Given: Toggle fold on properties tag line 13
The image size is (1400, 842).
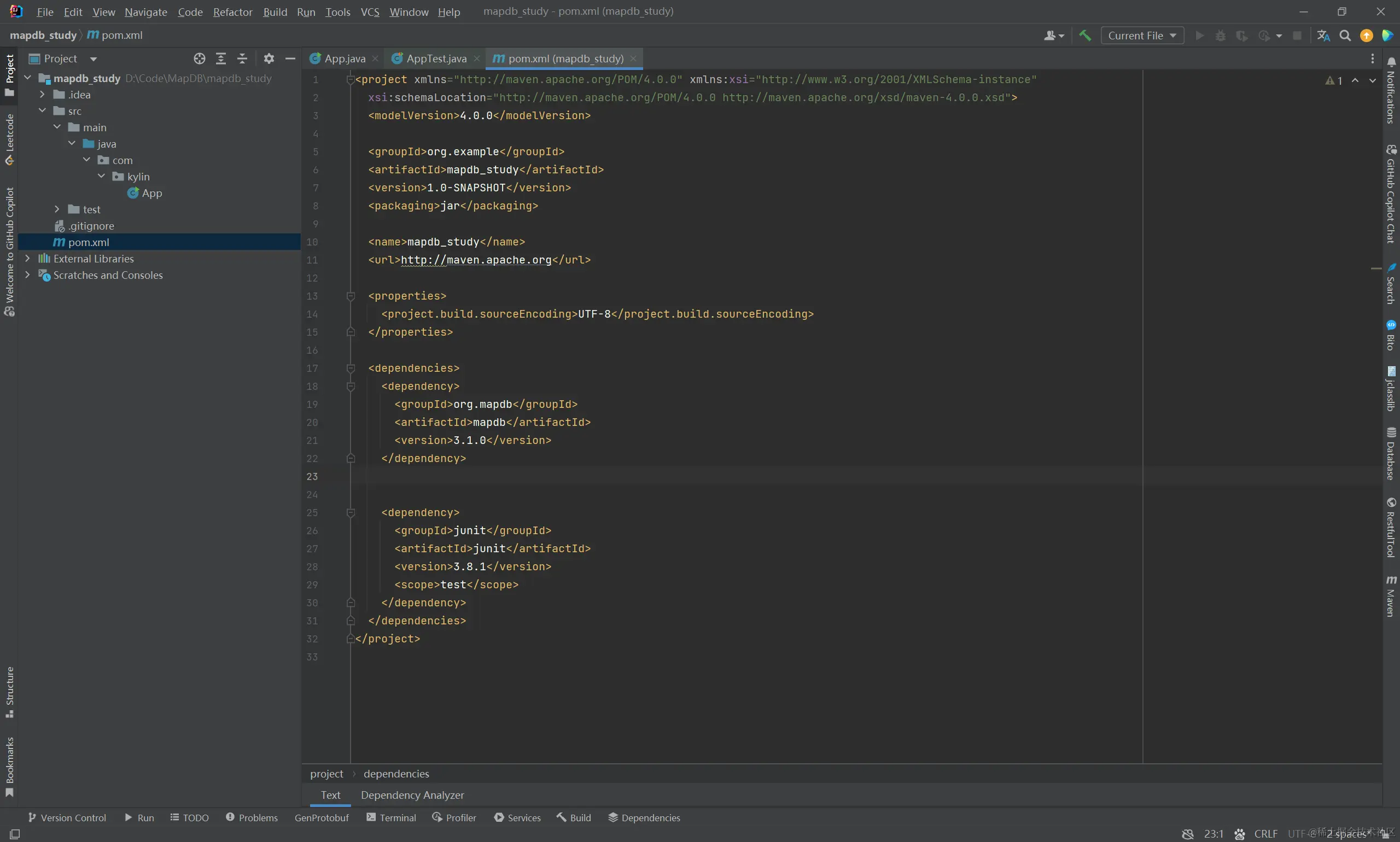Looking at the screenshot, I should coord(351,296).
